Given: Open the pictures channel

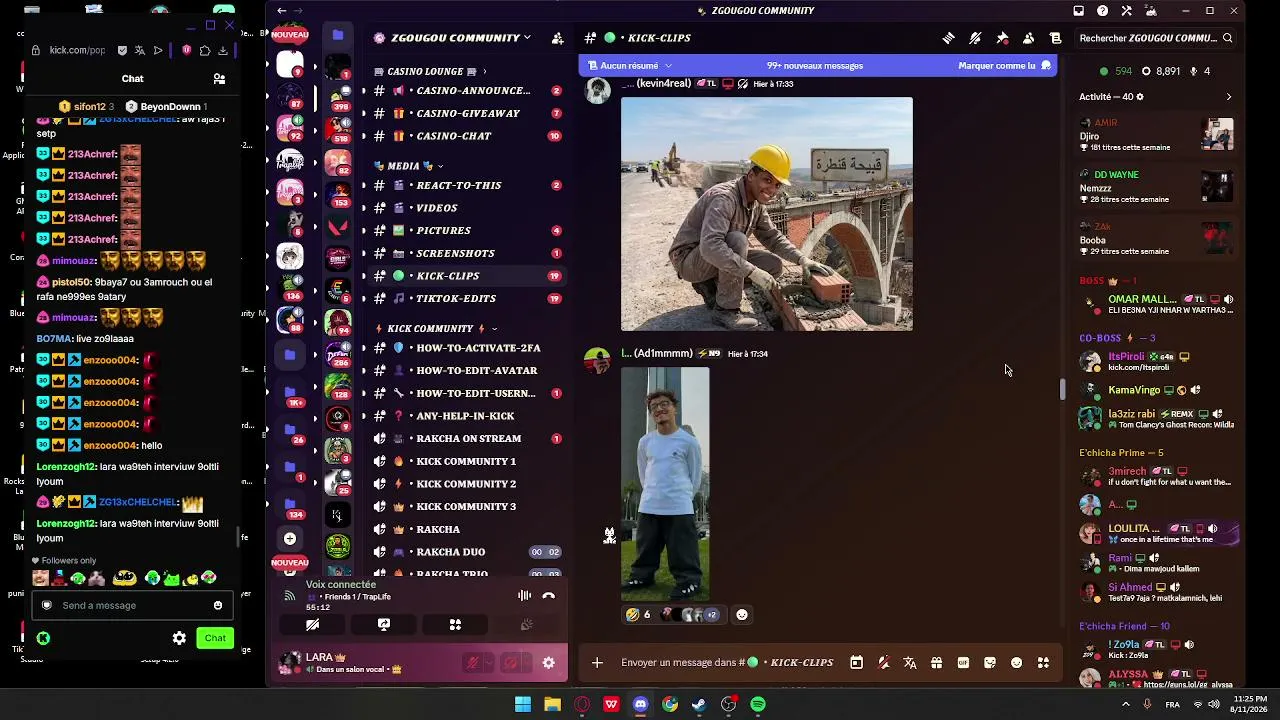Looking at the screenshot, I should (x=465, y=231).
